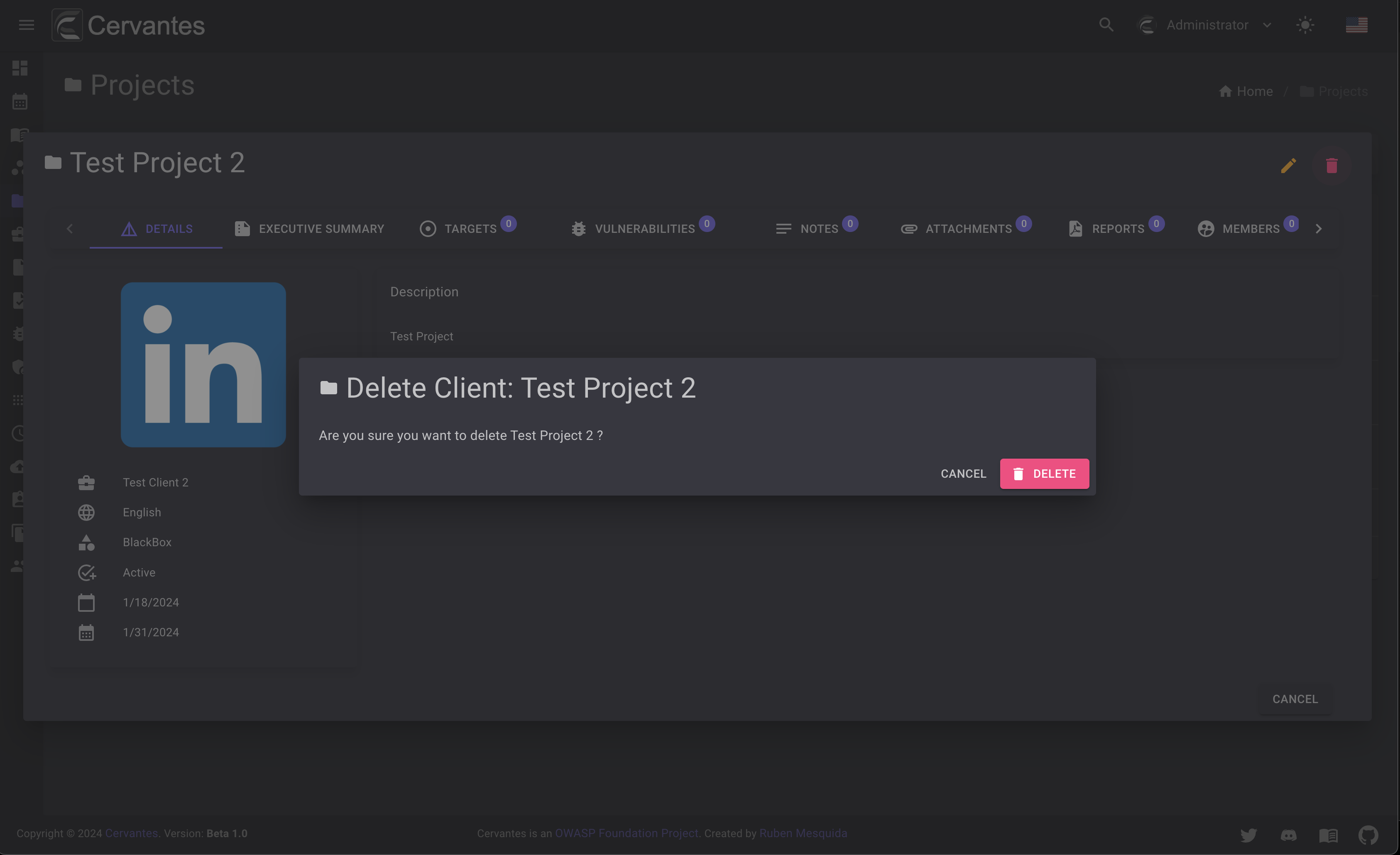The height and width of the screenshot is (855, 1400).
Task: Click the BlackBox project type text
Action: (147, 542)
